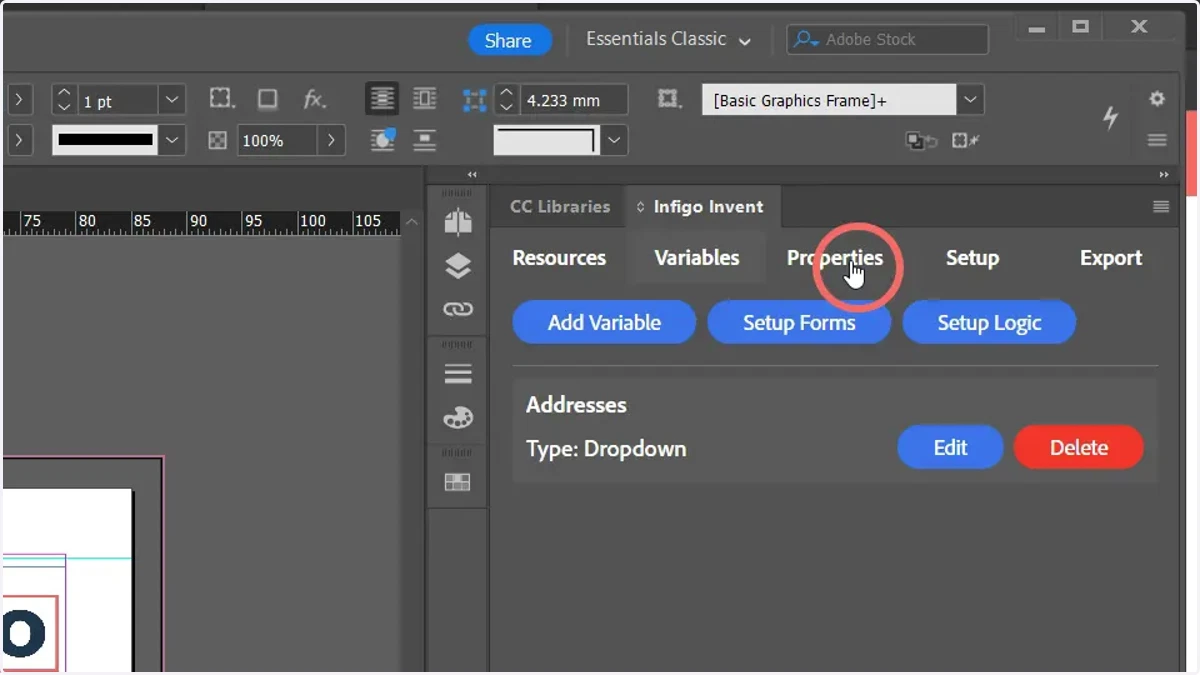
Task: Click the Basic Graphics Frame style field
Action: (829, 100)
